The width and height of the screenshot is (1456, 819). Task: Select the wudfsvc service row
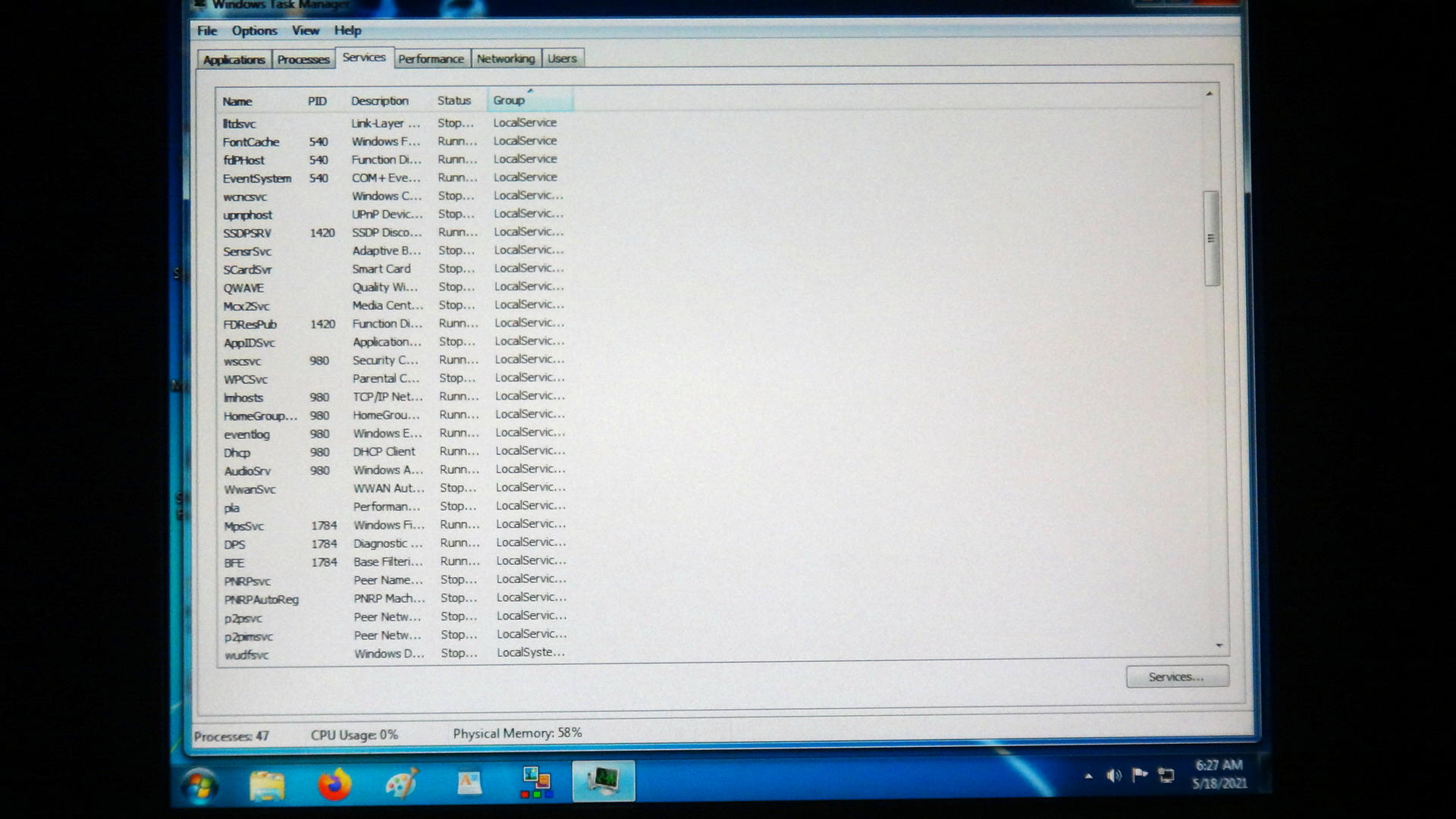[394, 654]
